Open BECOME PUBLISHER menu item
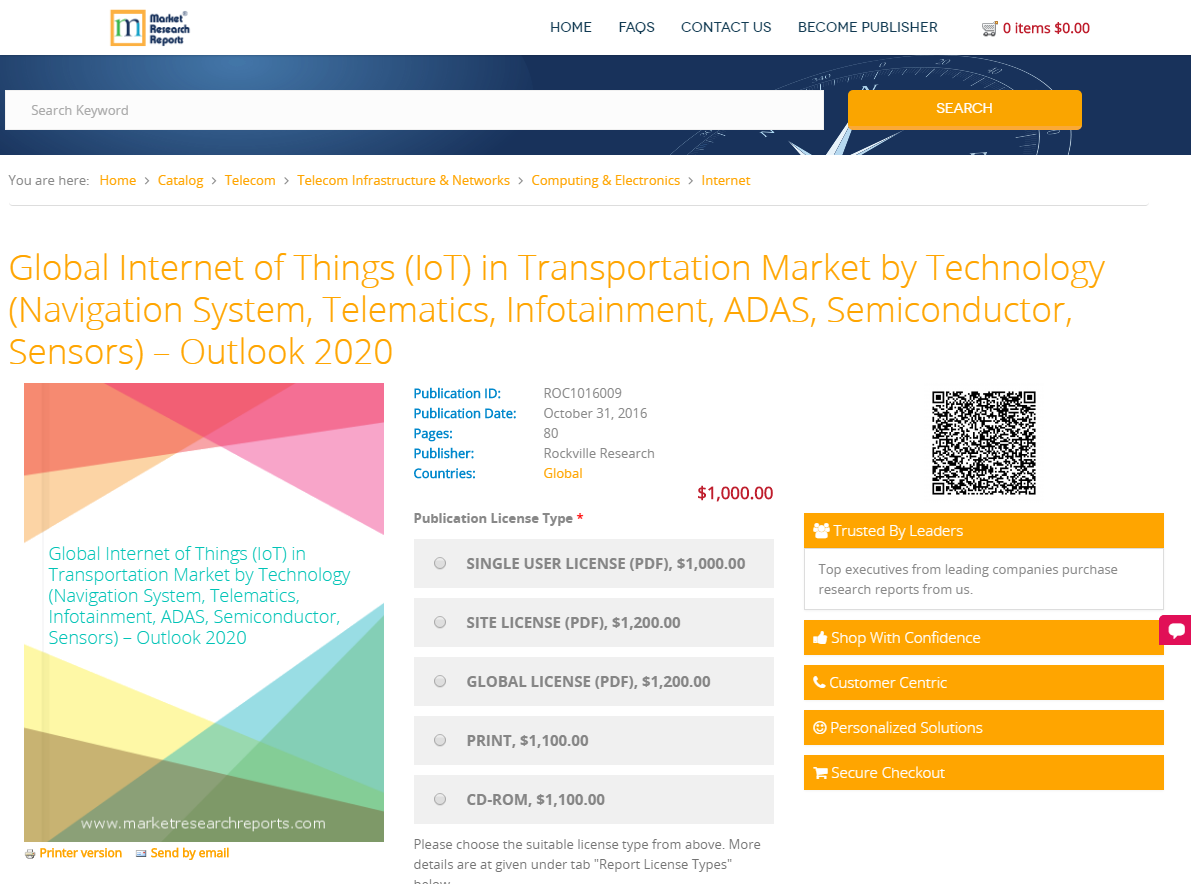 coord(867,27)
